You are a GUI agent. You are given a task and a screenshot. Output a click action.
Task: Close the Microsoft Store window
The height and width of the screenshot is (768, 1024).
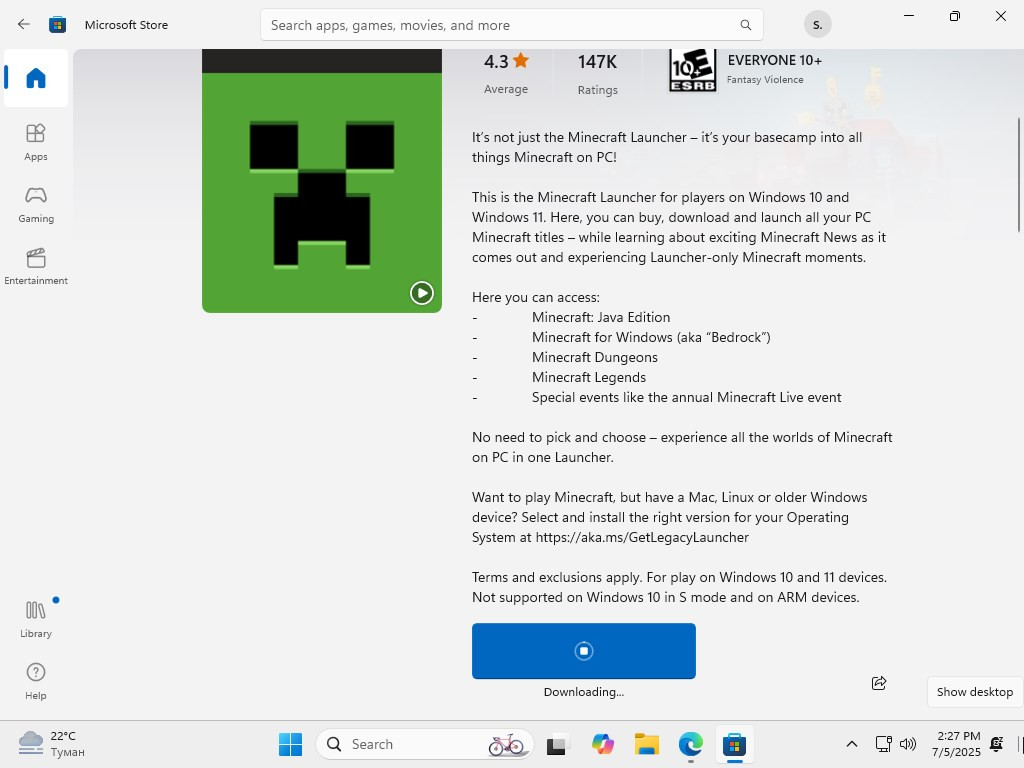point(1000,16)
